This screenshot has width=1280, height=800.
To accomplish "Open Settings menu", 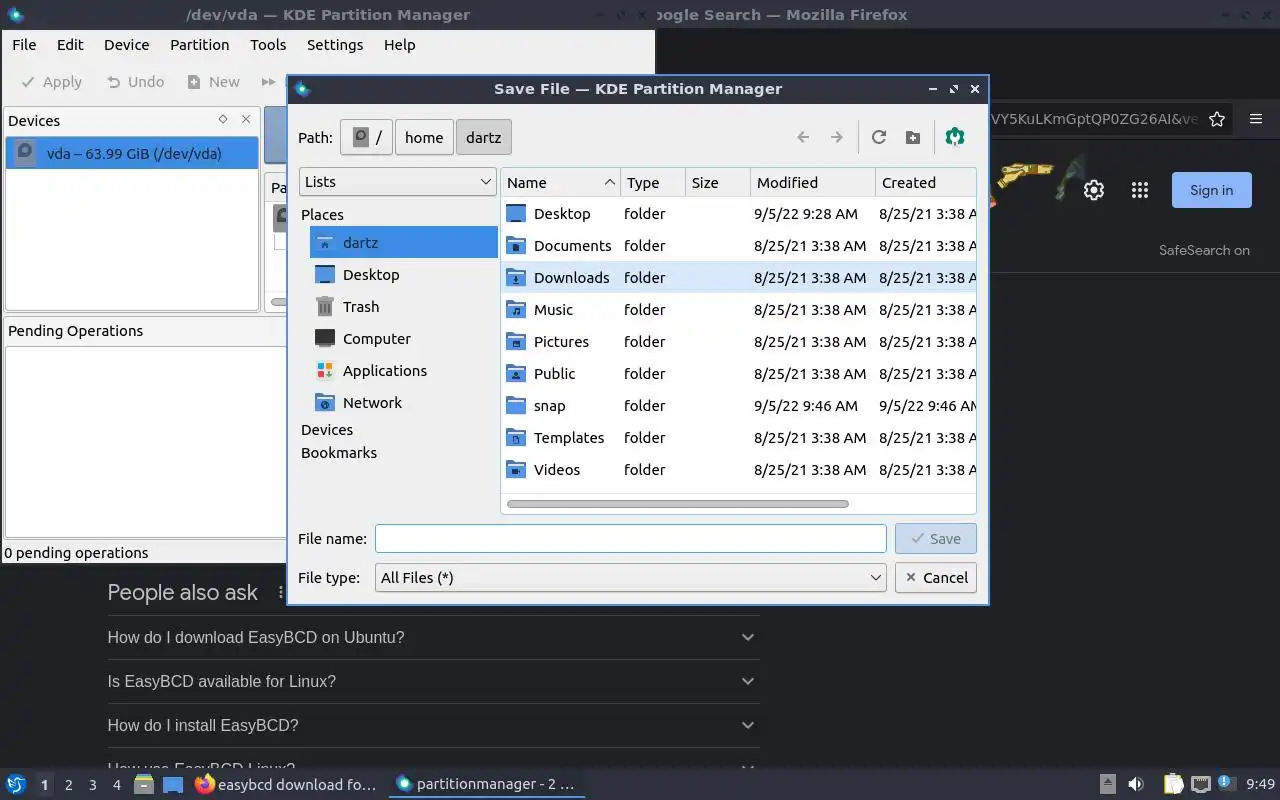I will coord(335,44).
